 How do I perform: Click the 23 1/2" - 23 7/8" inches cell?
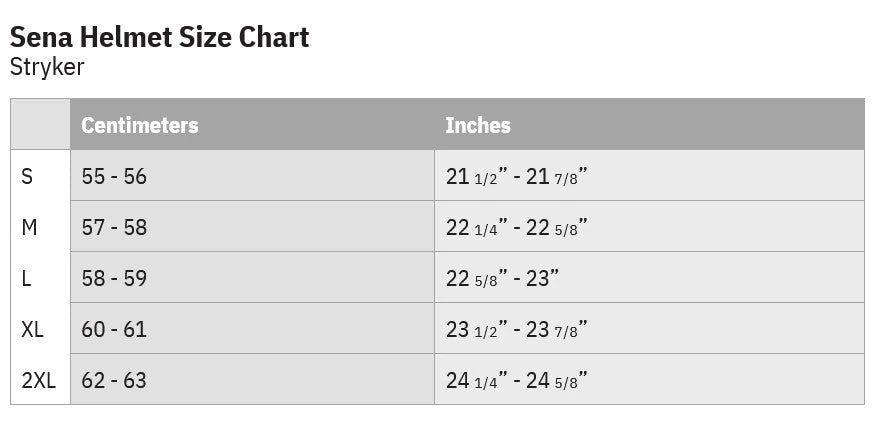pyautogui.click(x=516, y=330)
